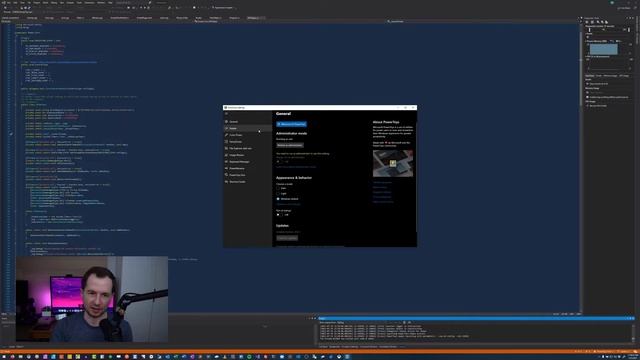Open the View menu in Visual Studio
This screenshot has height=360, width=640.
22,2
